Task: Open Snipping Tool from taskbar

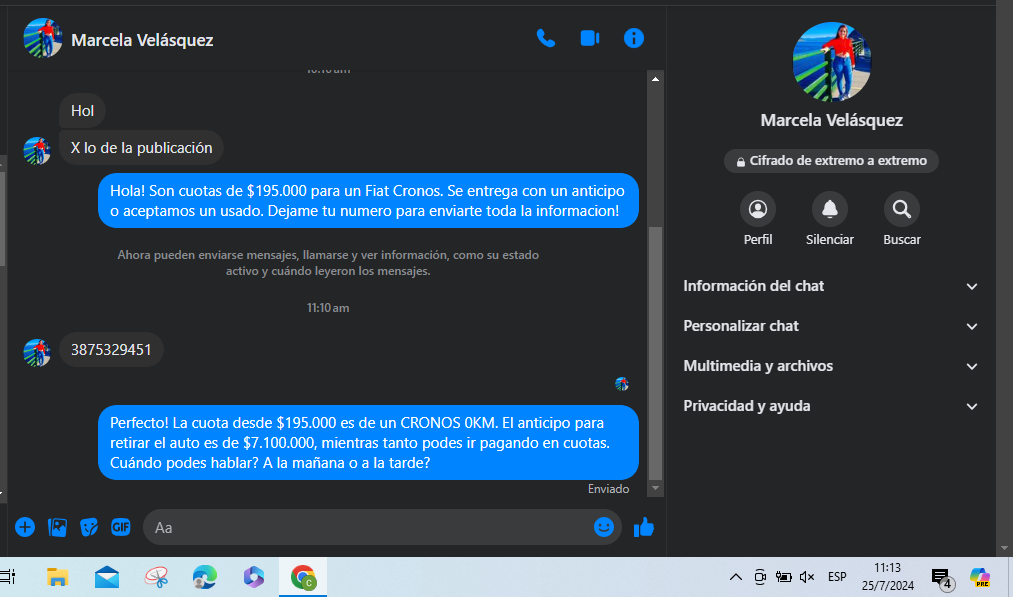Action: click(x=156, y=577)
